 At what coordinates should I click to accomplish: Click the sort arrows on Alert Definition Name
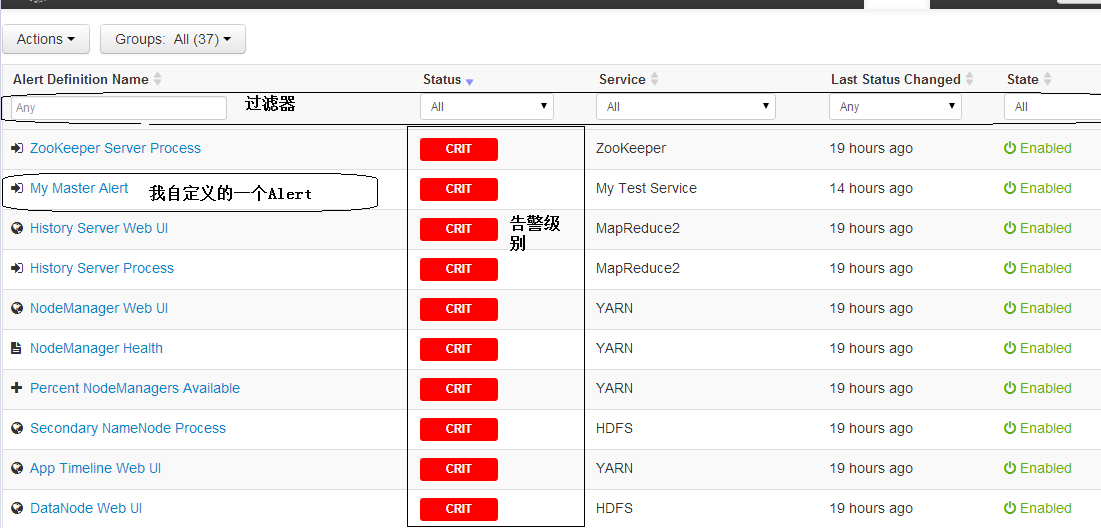point(157,79)
